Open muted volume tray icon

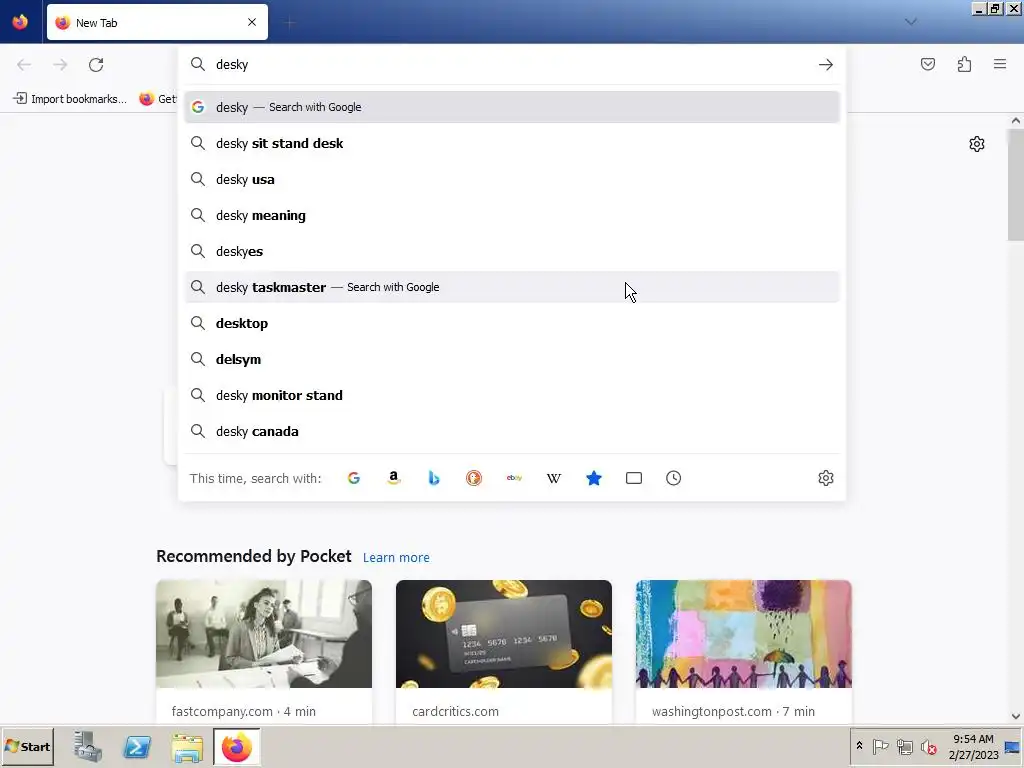tap(929, 746)
